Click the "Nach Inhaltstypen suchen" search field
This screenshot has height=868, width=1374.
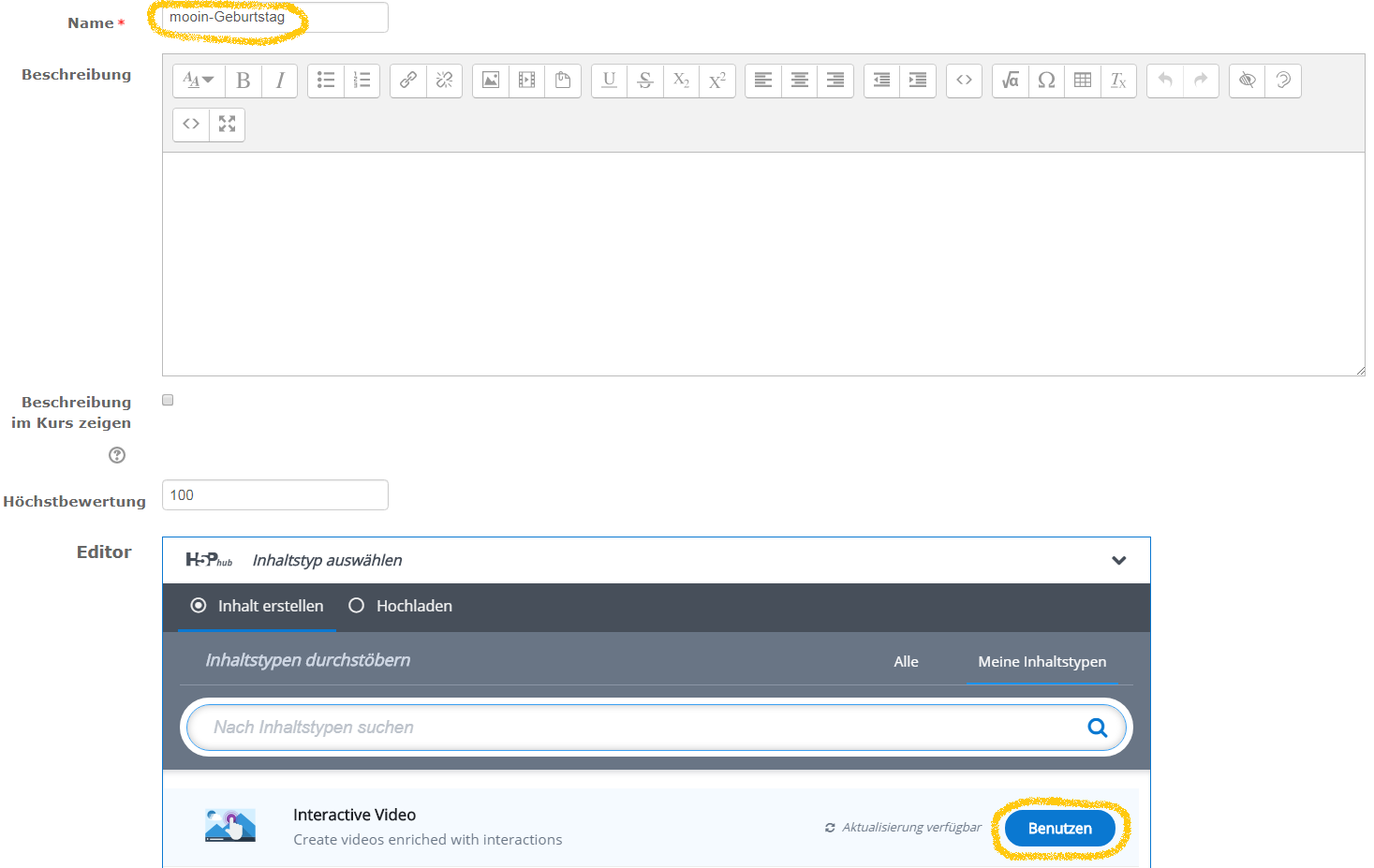tap(637, 728)
